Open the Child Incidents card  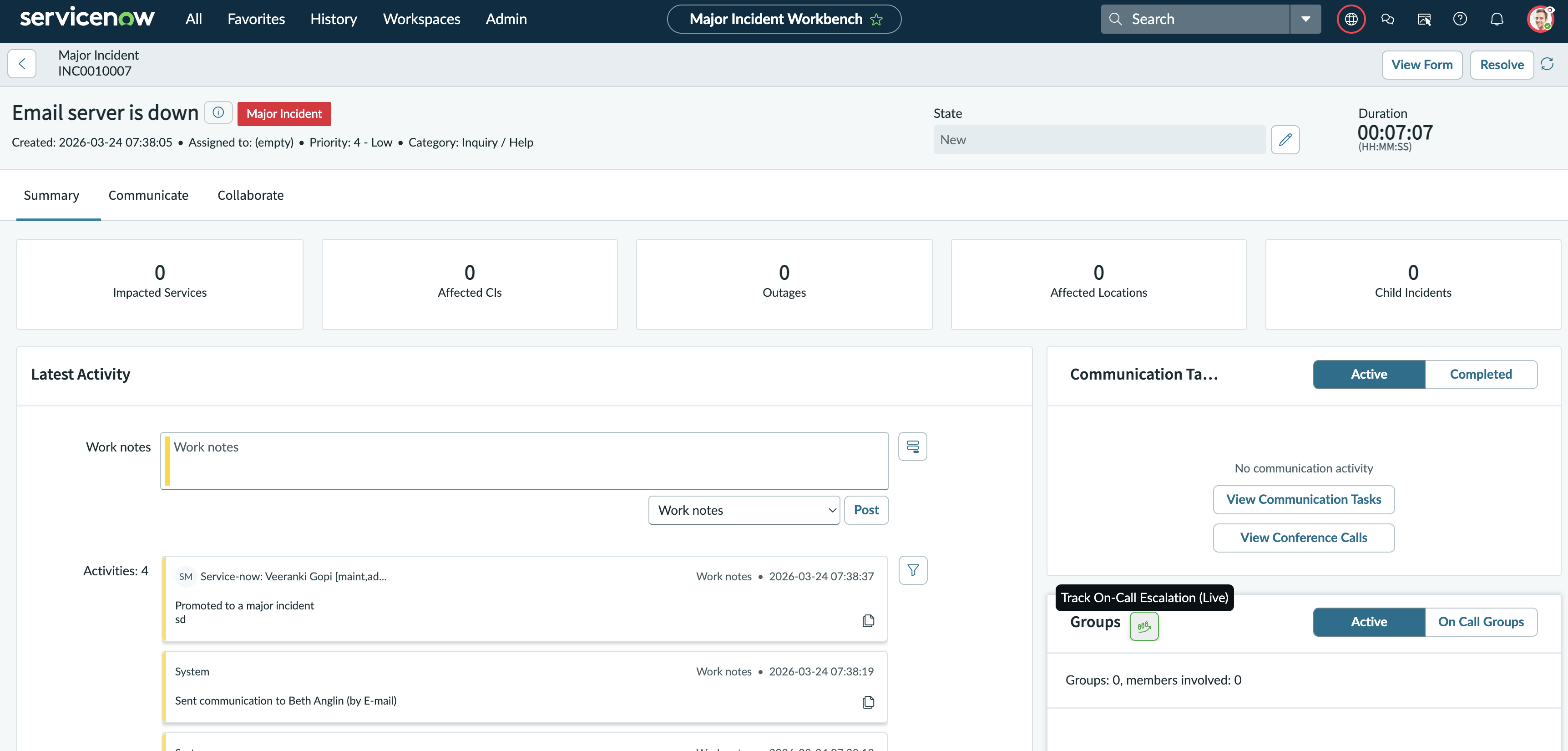pyautogui.click(x=1413, y=284)
